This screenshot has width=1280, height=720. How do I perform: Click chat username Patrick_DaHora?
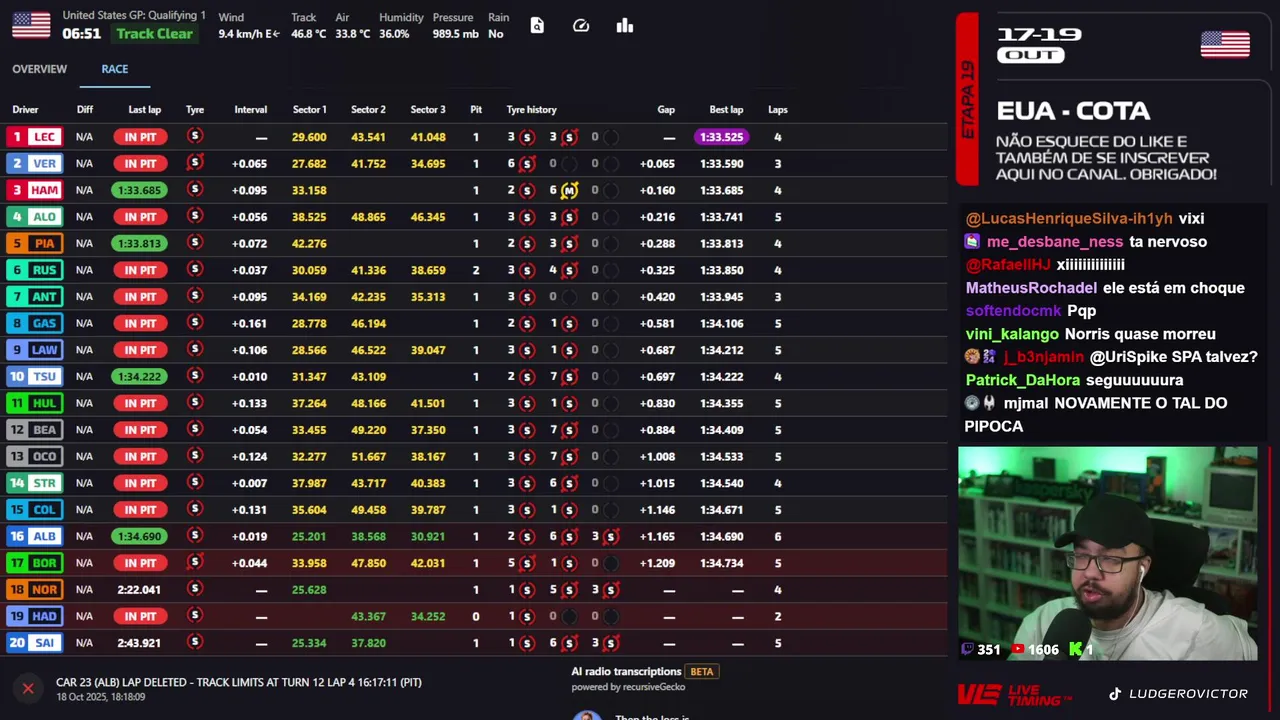point(1023,380)
